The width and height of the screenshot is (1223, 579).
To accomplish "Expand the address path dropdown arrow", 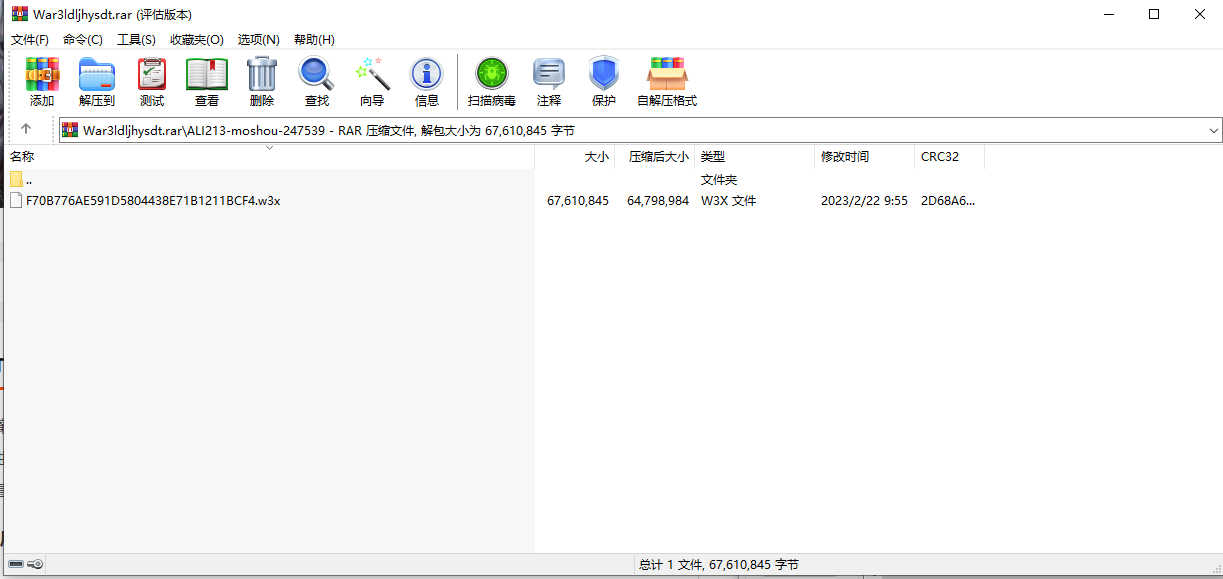I will click(1213, 130).
